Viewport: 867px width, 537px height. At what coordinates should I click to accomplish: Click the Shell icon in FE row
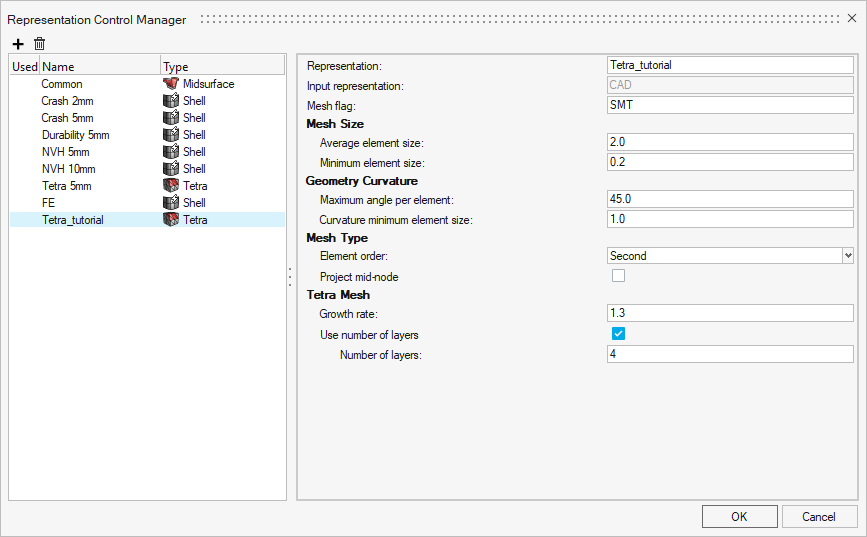pos(170,203)
